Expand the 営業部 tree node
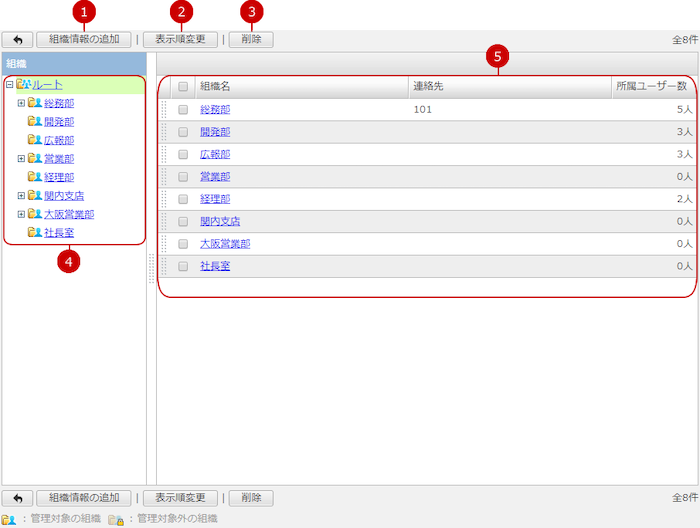Image resolution: width=700 pixels, height=528 pixels. click(x=21, y=158)
